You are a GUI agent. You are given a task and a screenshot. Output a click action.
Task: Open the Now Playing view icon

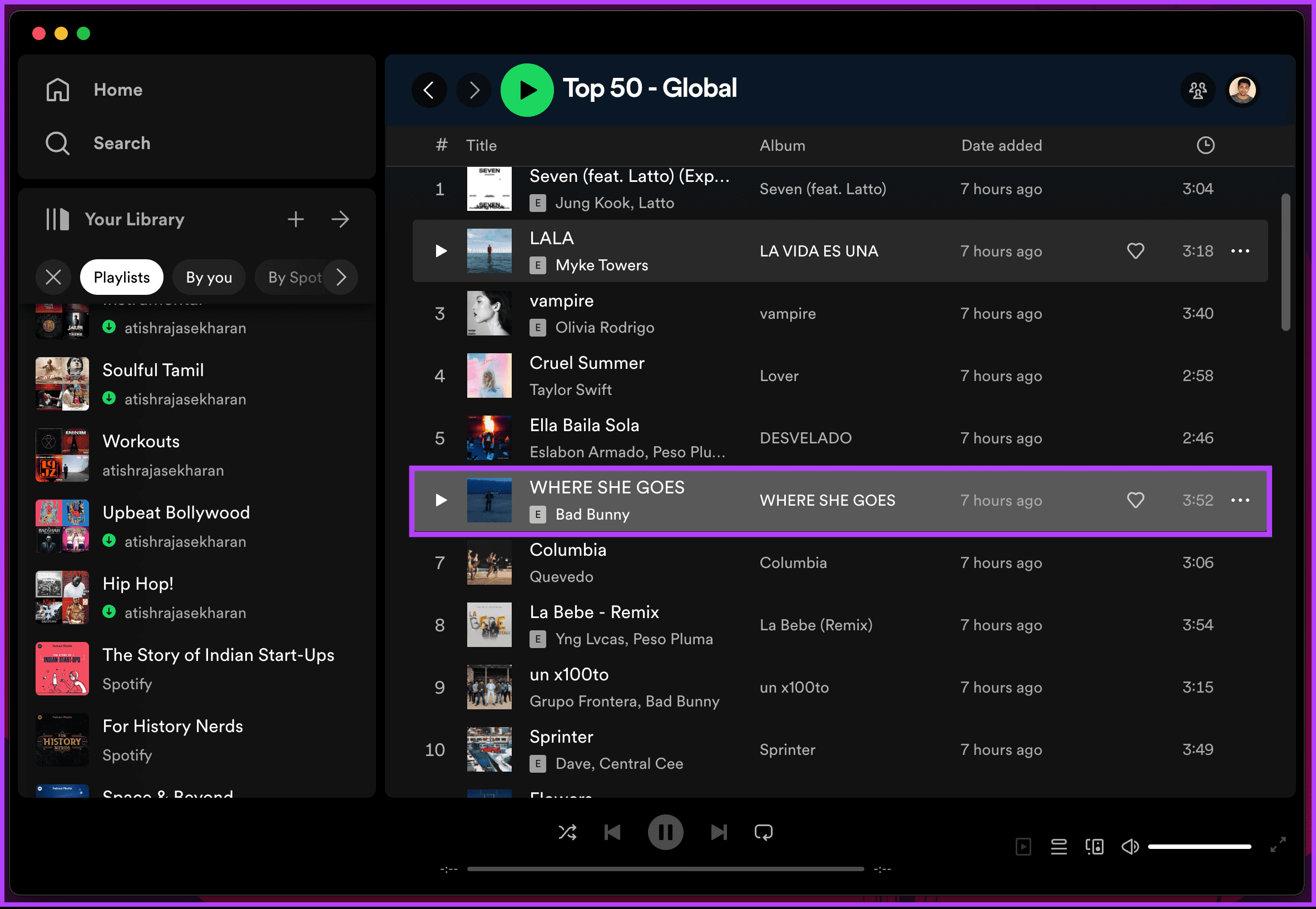click(x=1023, y=847)
